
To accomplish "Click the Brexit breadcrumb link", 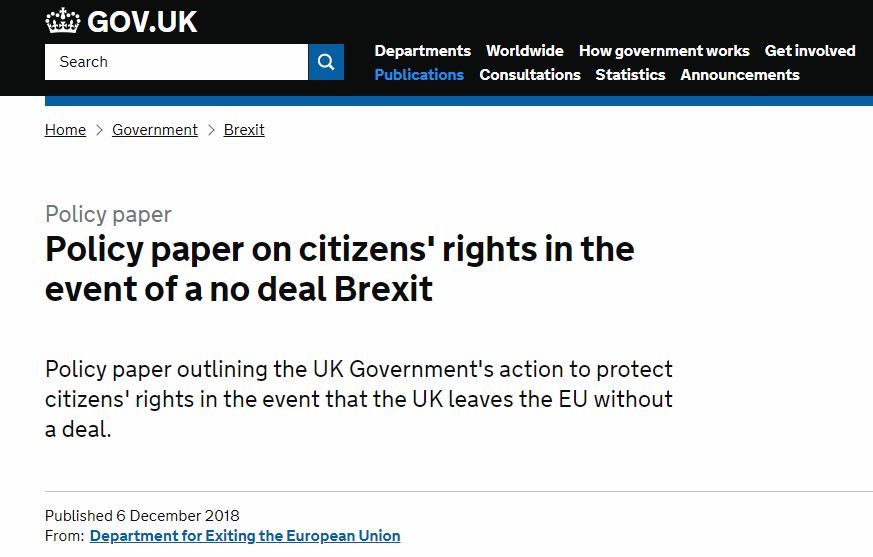I will pos(244,130).
